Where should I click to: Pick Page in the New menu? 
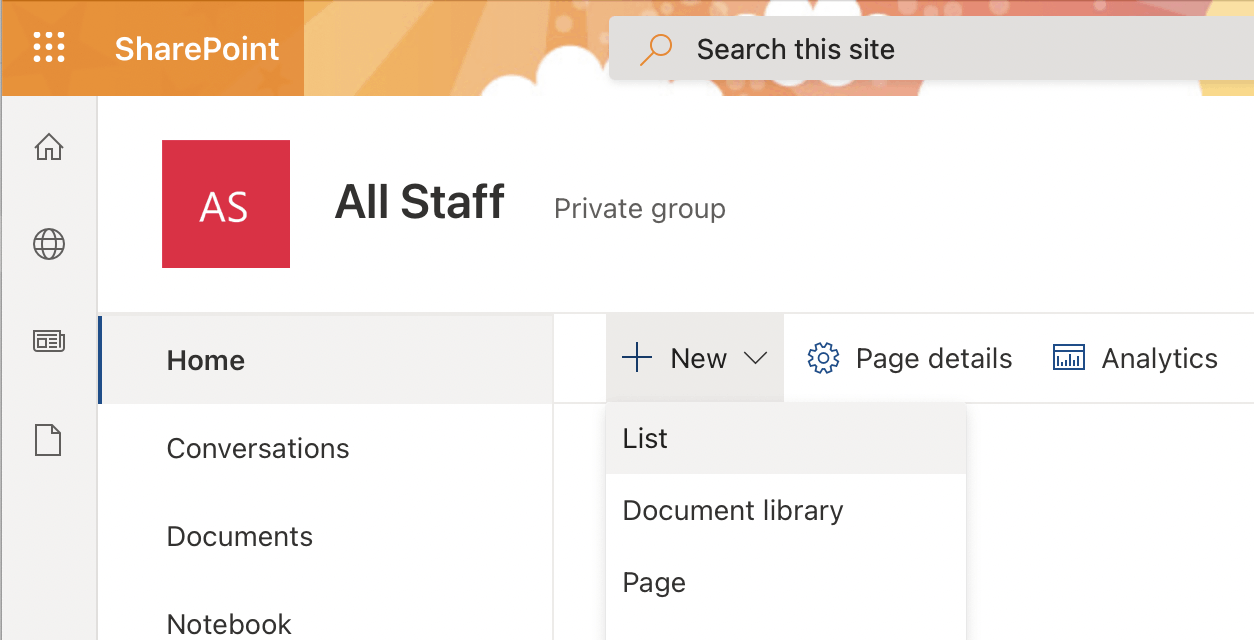point(655,583)
